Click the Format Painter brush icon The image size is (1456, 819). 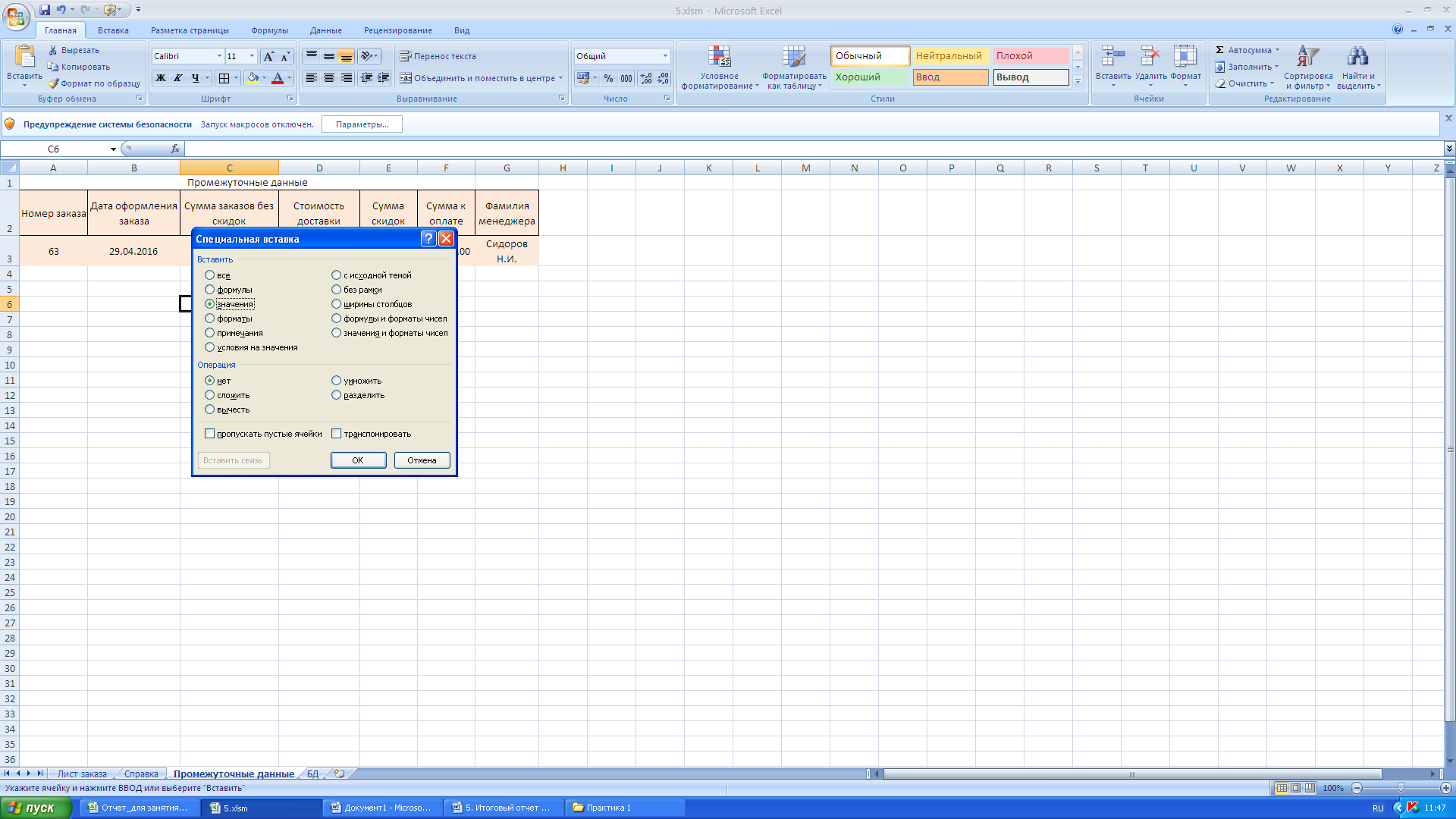(x=53, y=83)
